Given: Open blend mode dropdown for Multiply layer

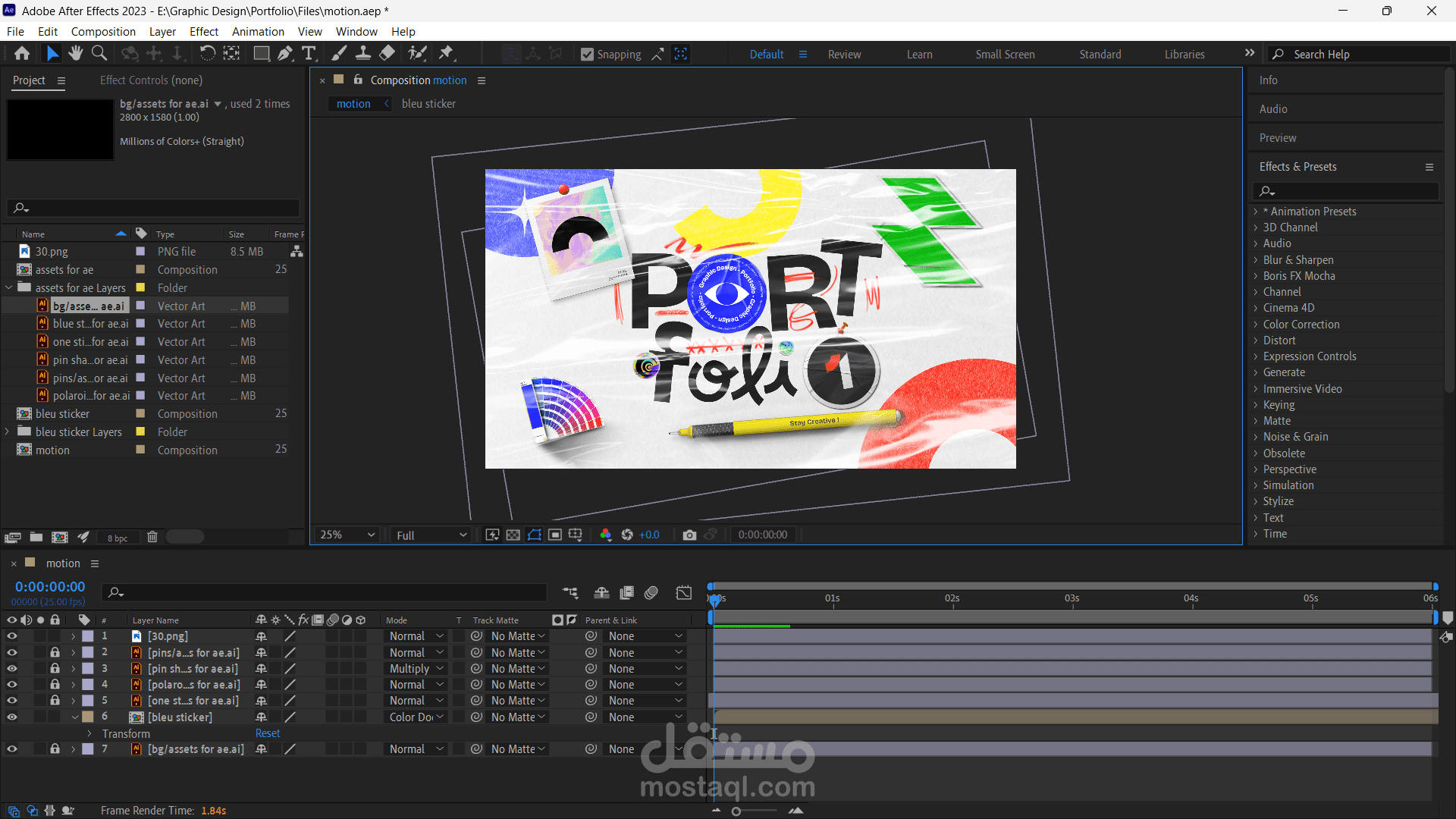Looking at the screenshot, I should [x=416, y=668].
